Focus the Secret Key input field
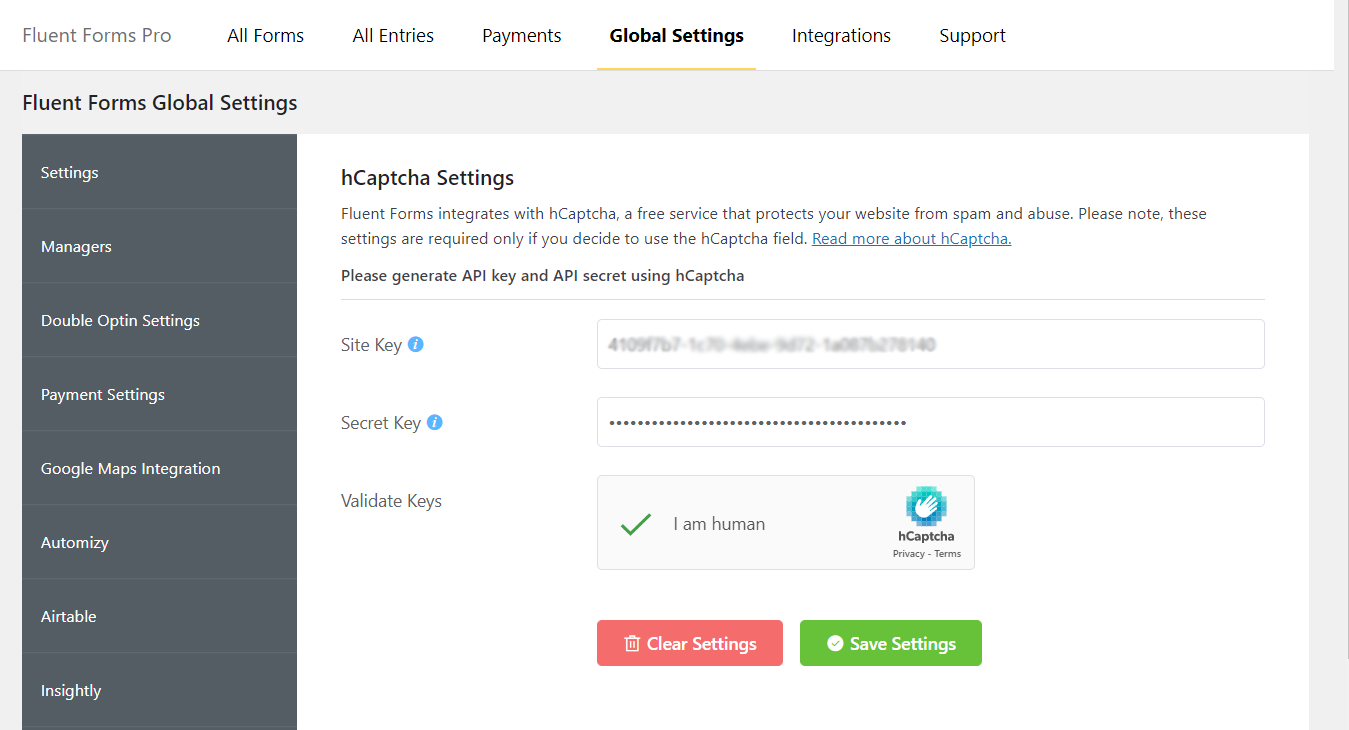Screen dimensions: 1349x730 pyautogui.click(x=930, y=422)
